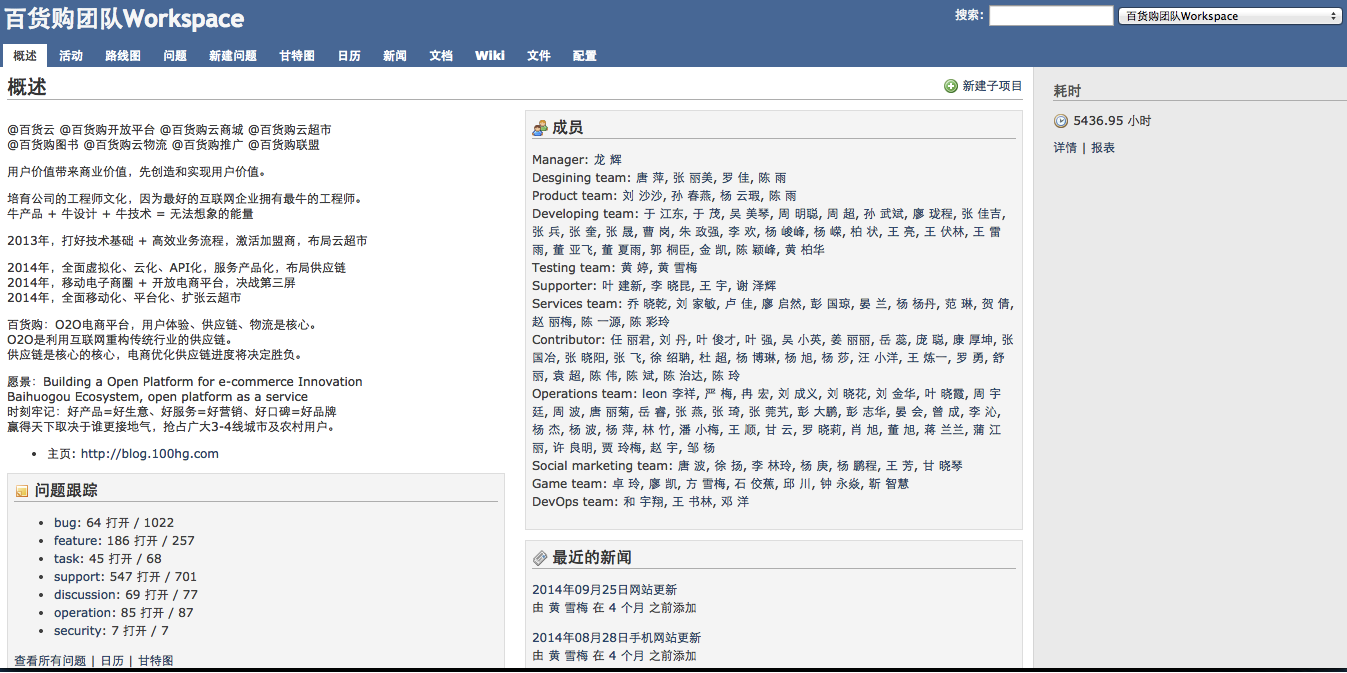The height and width of the screenshot is (673, 1347).
Task: Visit the http://blog.100hg.com homepage link
Action: 150,454
